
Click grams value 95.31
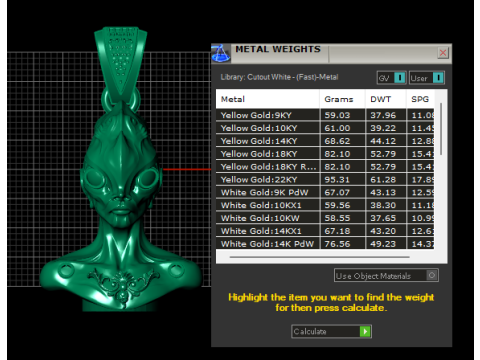pyautogui.click(x=337, y=180)
